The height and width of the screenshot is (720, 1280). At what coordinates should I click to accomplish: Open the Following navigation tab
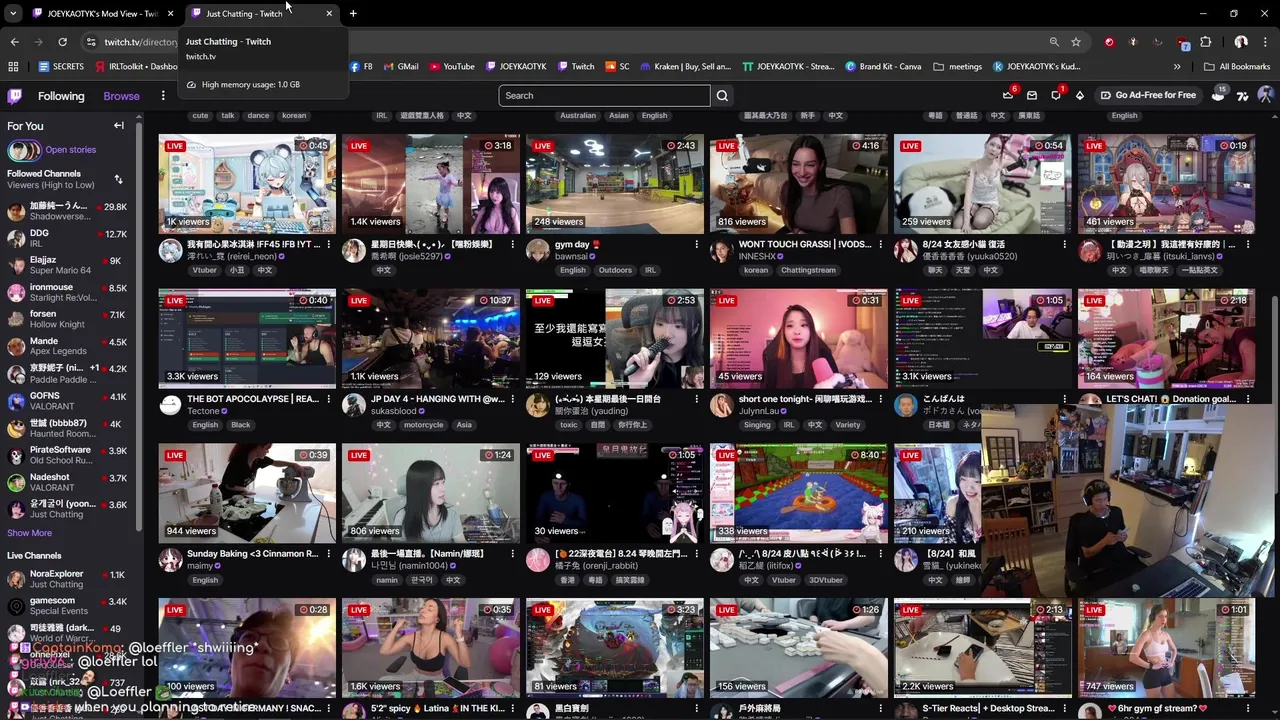tap(61, 96)
